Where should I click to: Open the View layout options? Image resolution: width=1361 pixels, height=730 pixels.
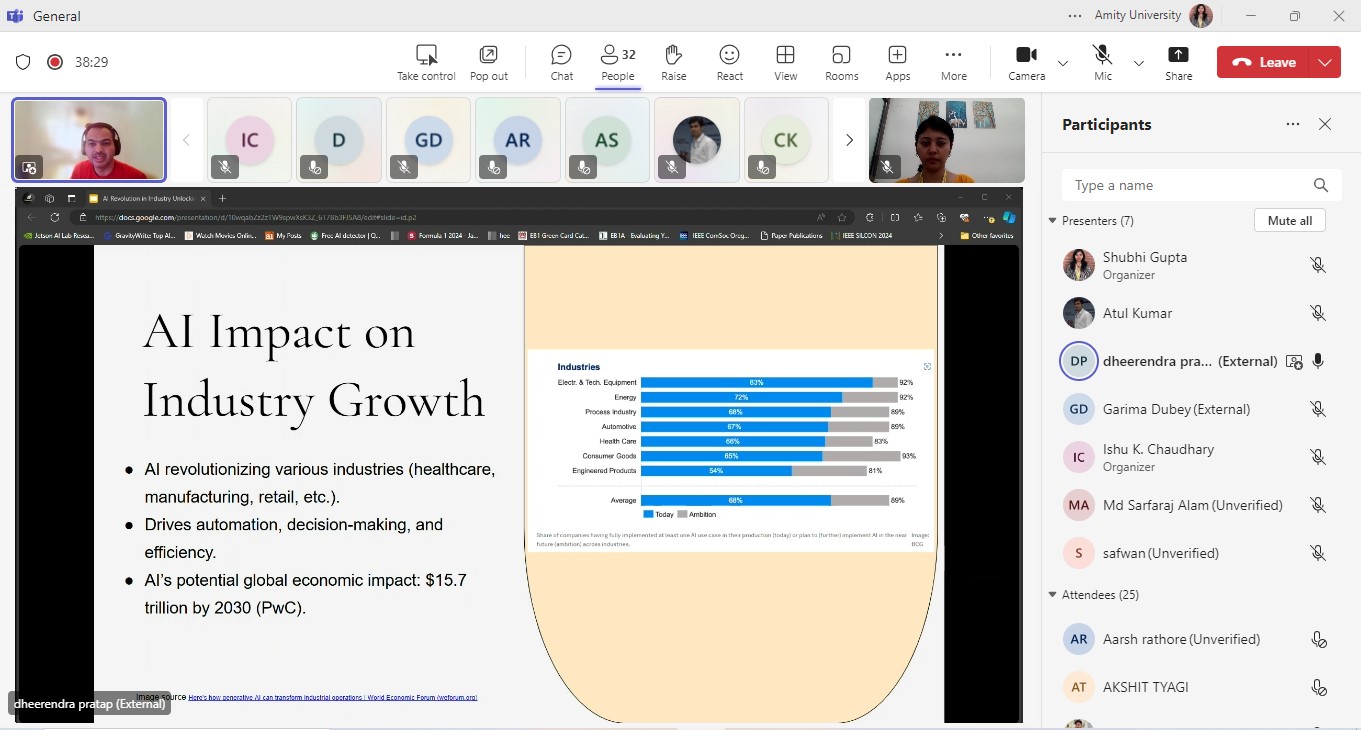pos(786,62)
